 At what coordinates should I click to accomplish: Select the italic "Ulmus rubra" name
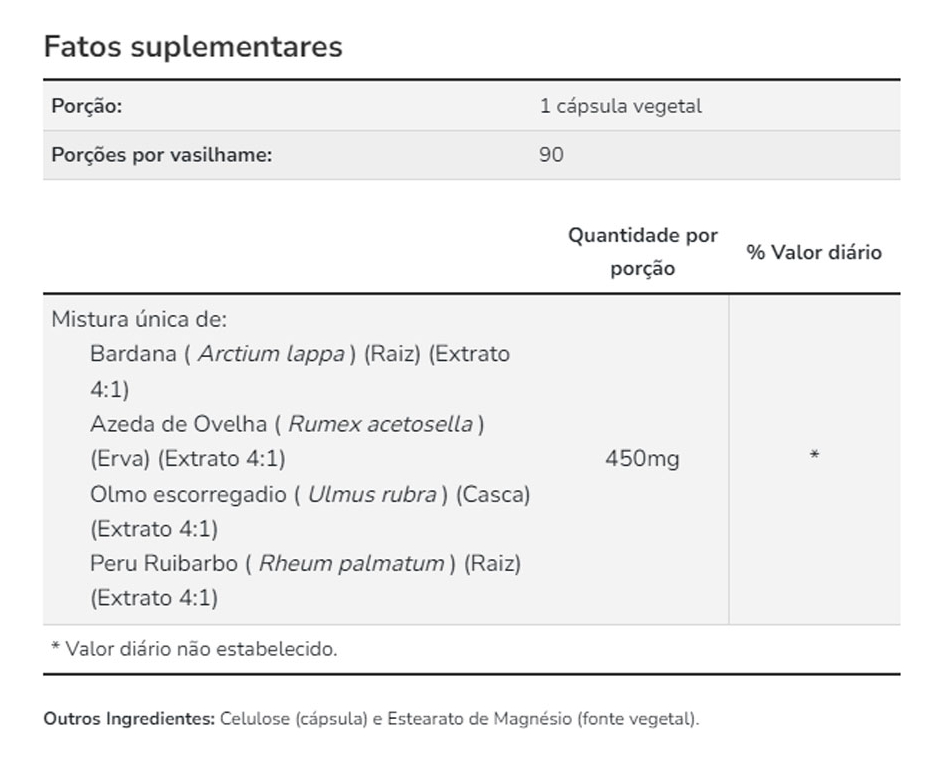click(x=372, y=494)
